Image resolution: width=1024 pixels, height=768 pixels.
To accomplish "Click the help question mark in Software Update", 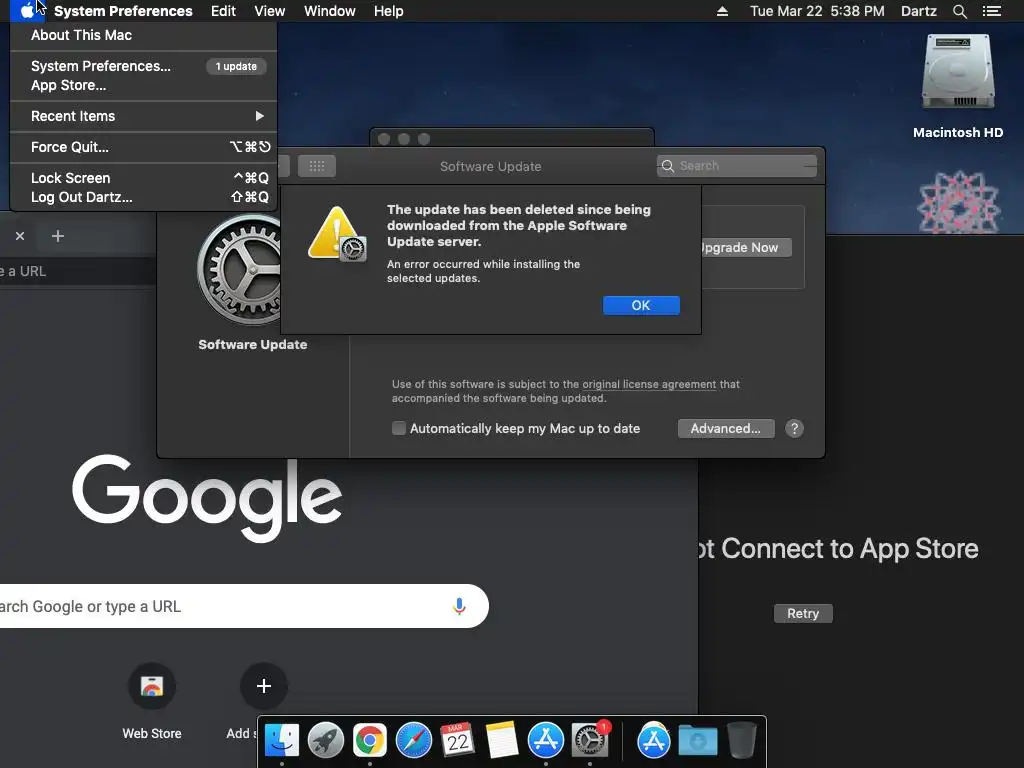I will coord(794,428).
